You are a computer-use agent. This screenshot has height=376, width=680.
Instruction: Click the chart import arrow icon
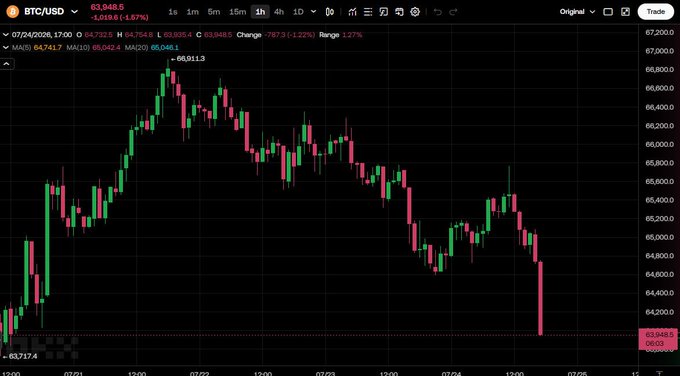click(x=399, y=12)
